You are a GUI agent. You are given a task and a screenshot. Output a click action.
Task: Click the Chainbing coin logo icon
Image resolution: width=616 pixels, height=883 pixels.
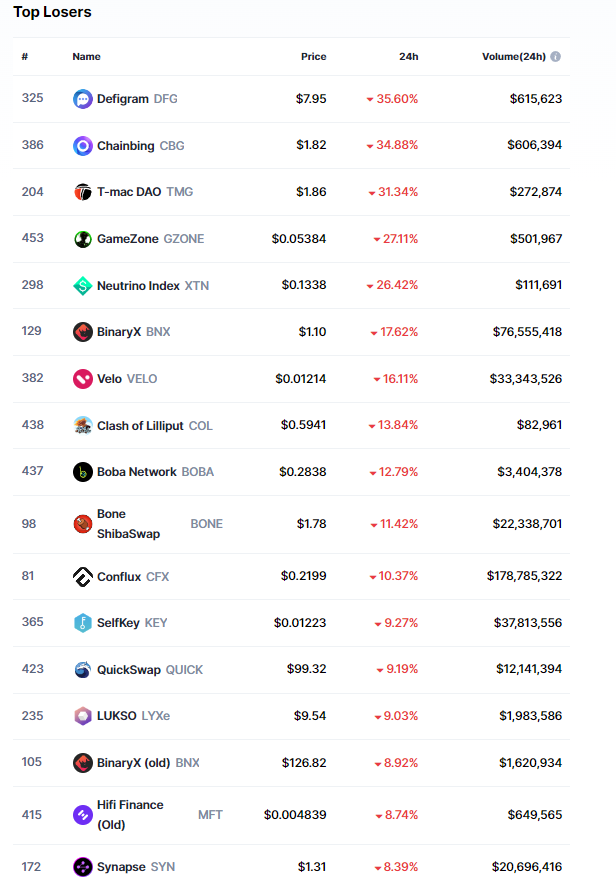click(83, 146)
